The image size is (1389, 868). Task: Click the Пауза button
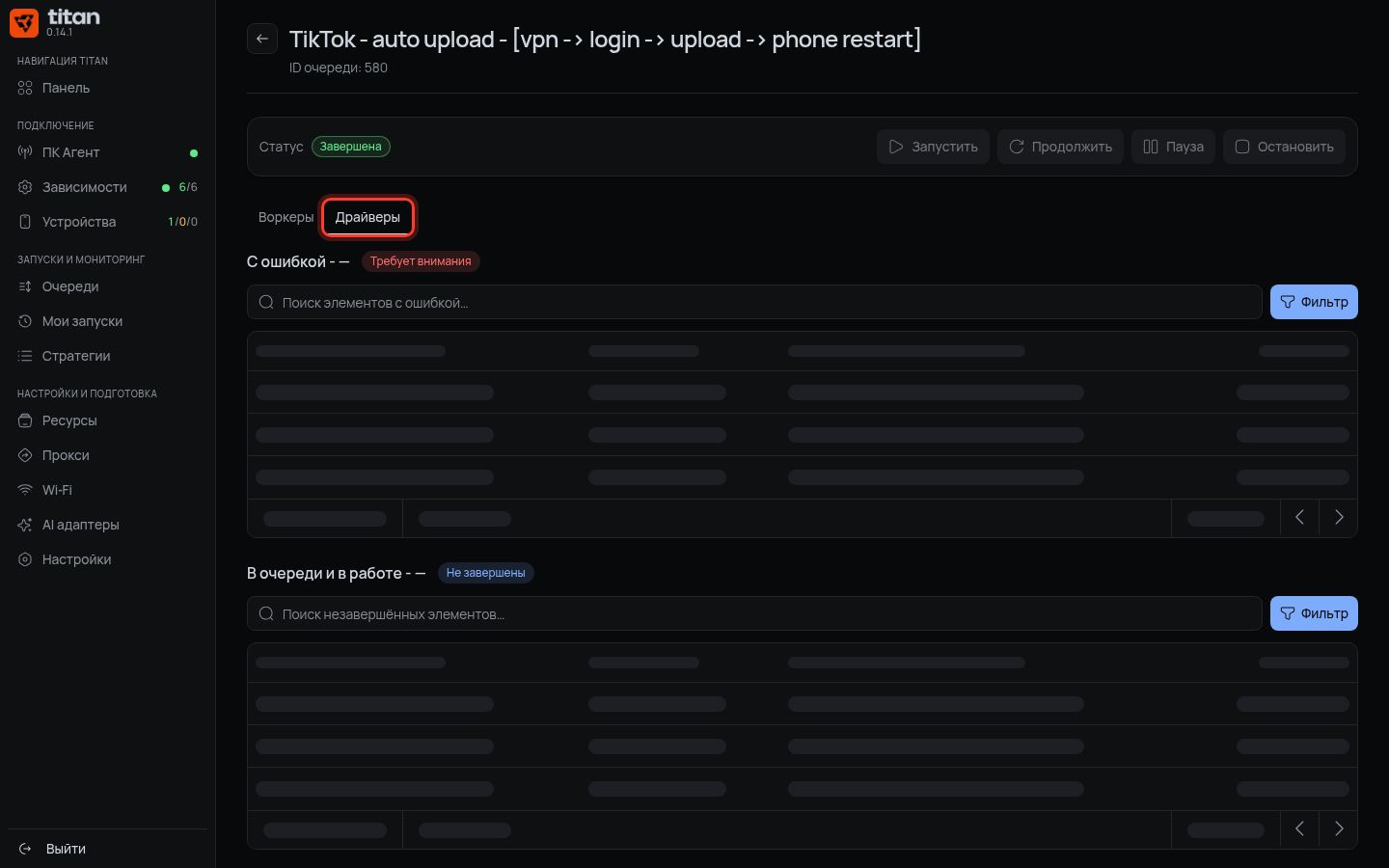pyautogui.click(x=1173, y=147)
